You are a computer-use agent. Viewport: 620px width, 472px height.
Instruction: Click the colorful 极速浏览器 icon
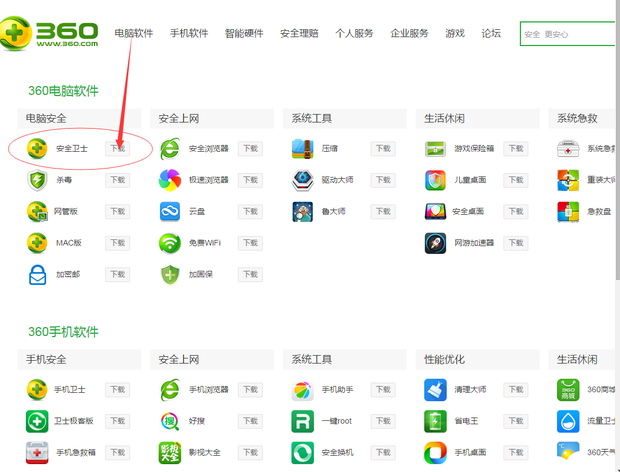point(170,180)
